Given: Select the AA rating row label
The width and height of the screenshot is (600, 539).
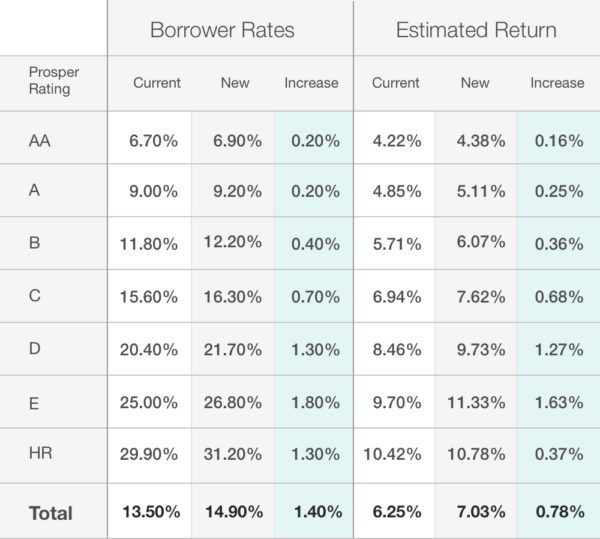Looking at the screenshot, I should click(40, 141).
